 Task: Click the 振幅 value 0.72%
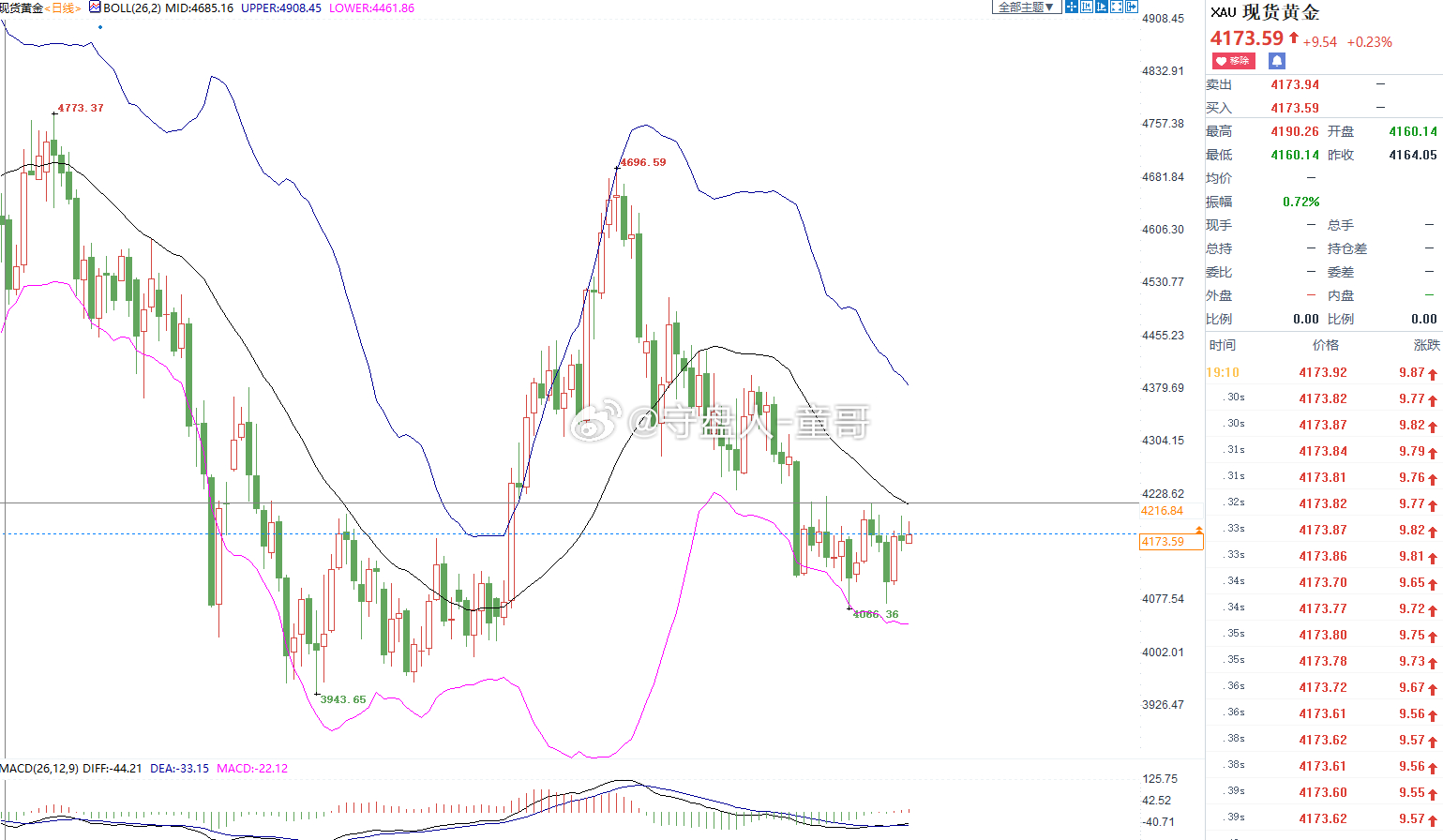(1301, 202)
